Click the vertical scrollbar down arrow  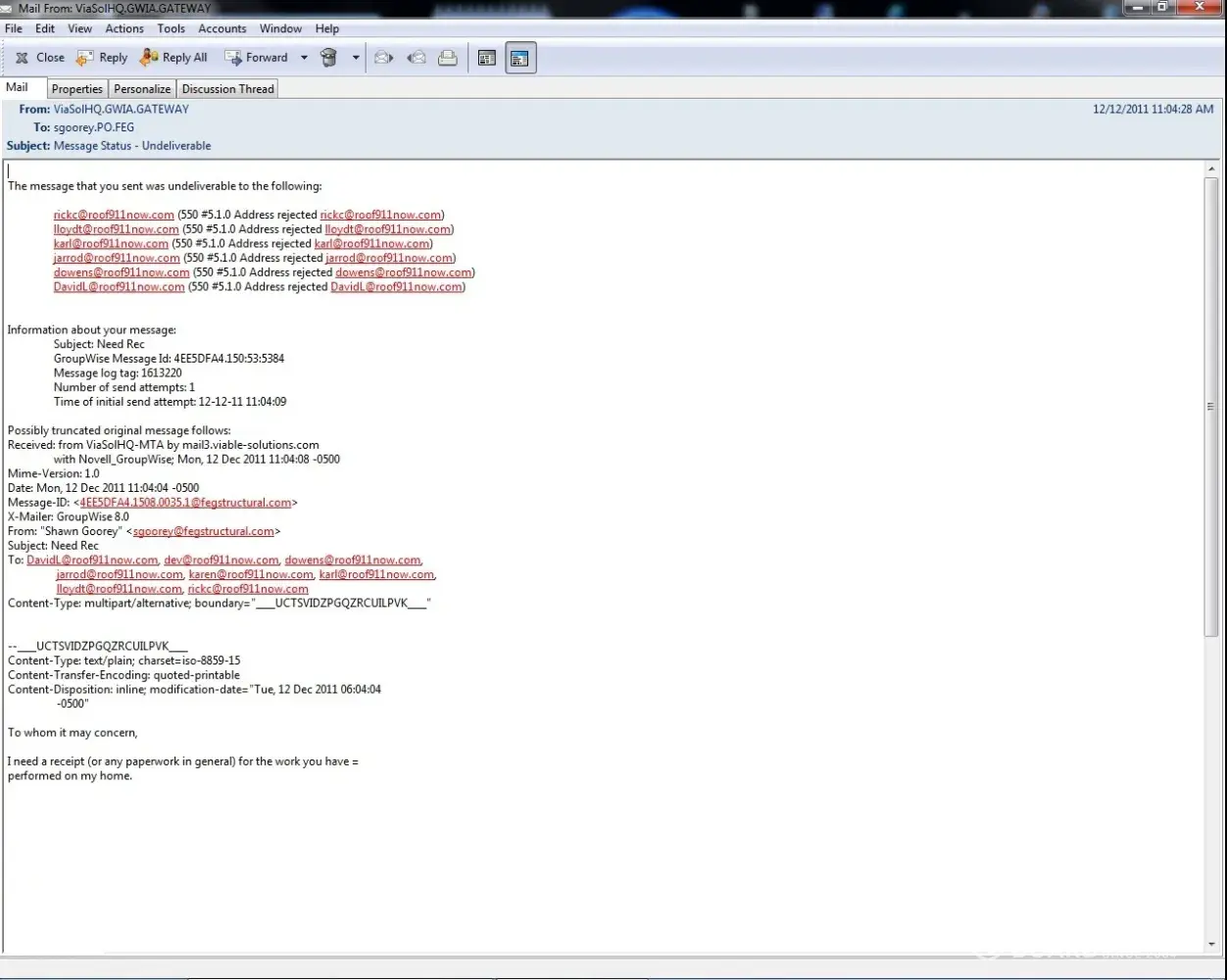tap(1211, 945)
